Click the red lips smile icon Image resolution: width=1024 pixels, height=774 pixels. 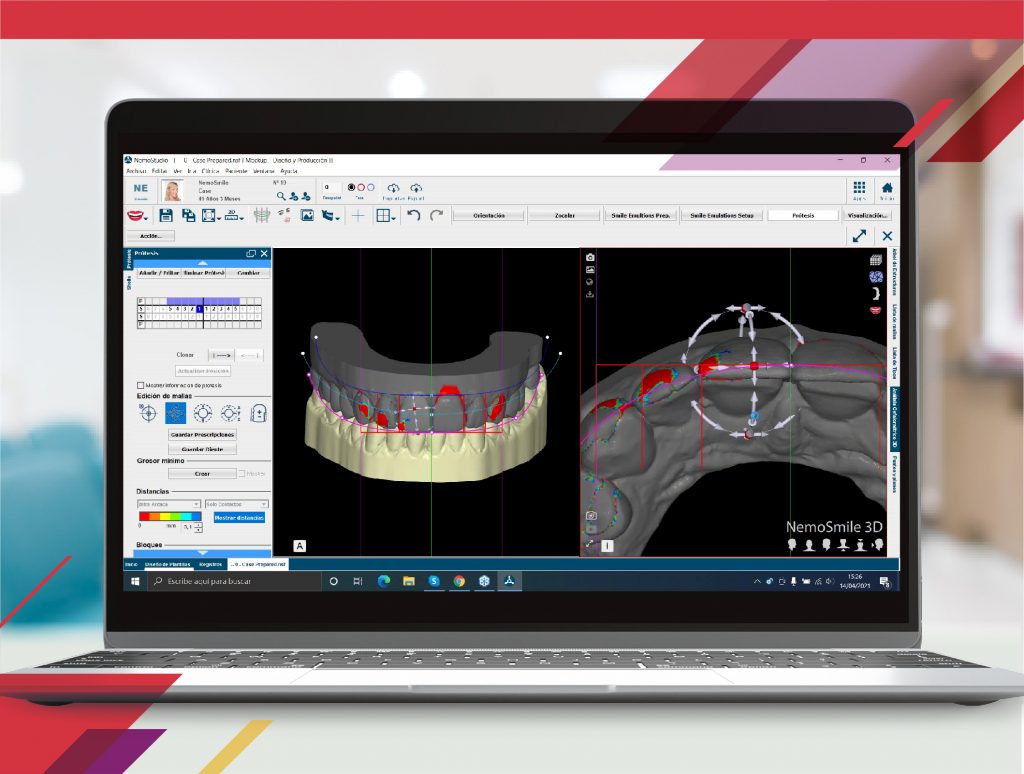click(135, 215)
